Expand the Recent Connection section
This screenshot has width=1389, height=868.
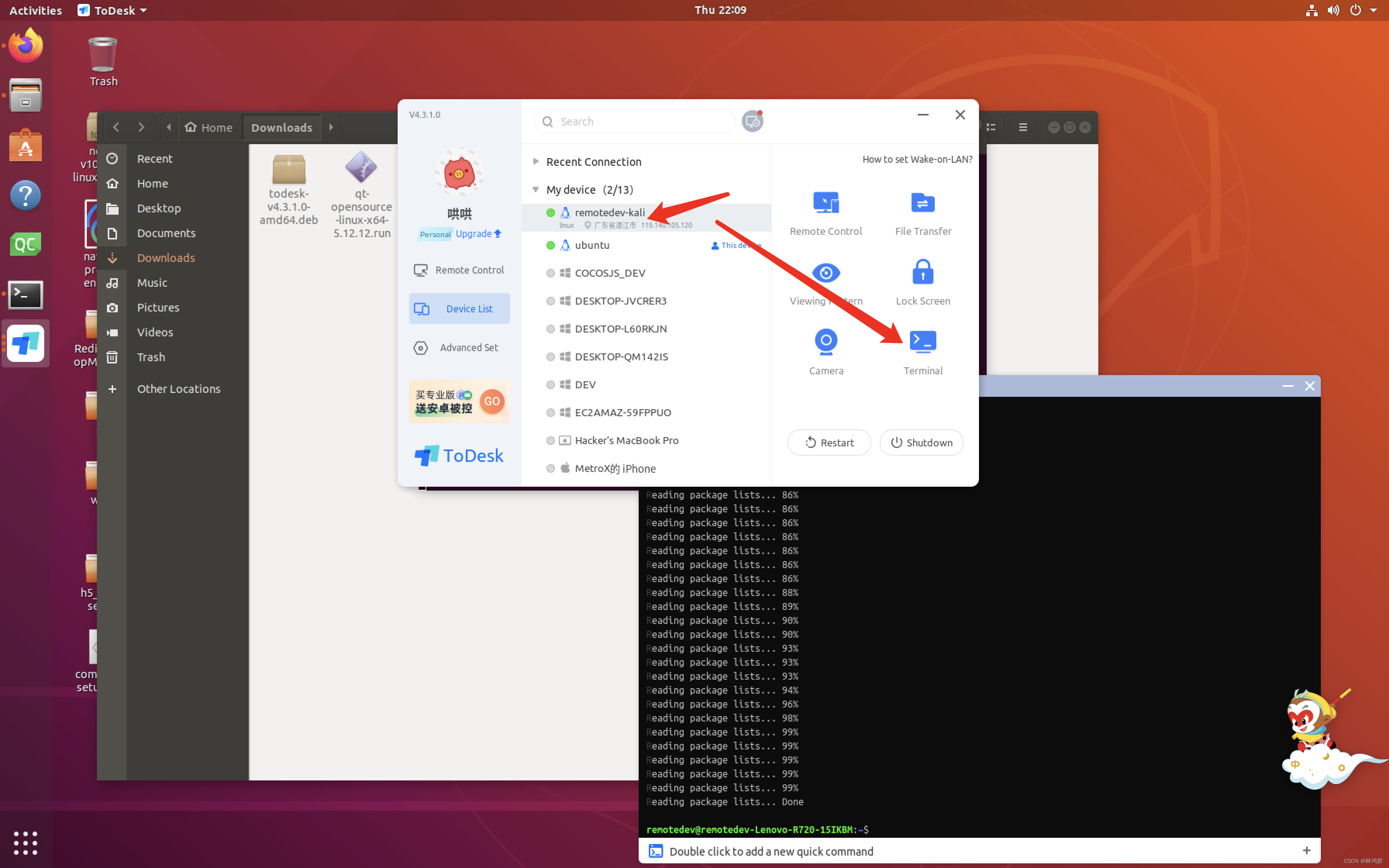click(x=536, y=161)
